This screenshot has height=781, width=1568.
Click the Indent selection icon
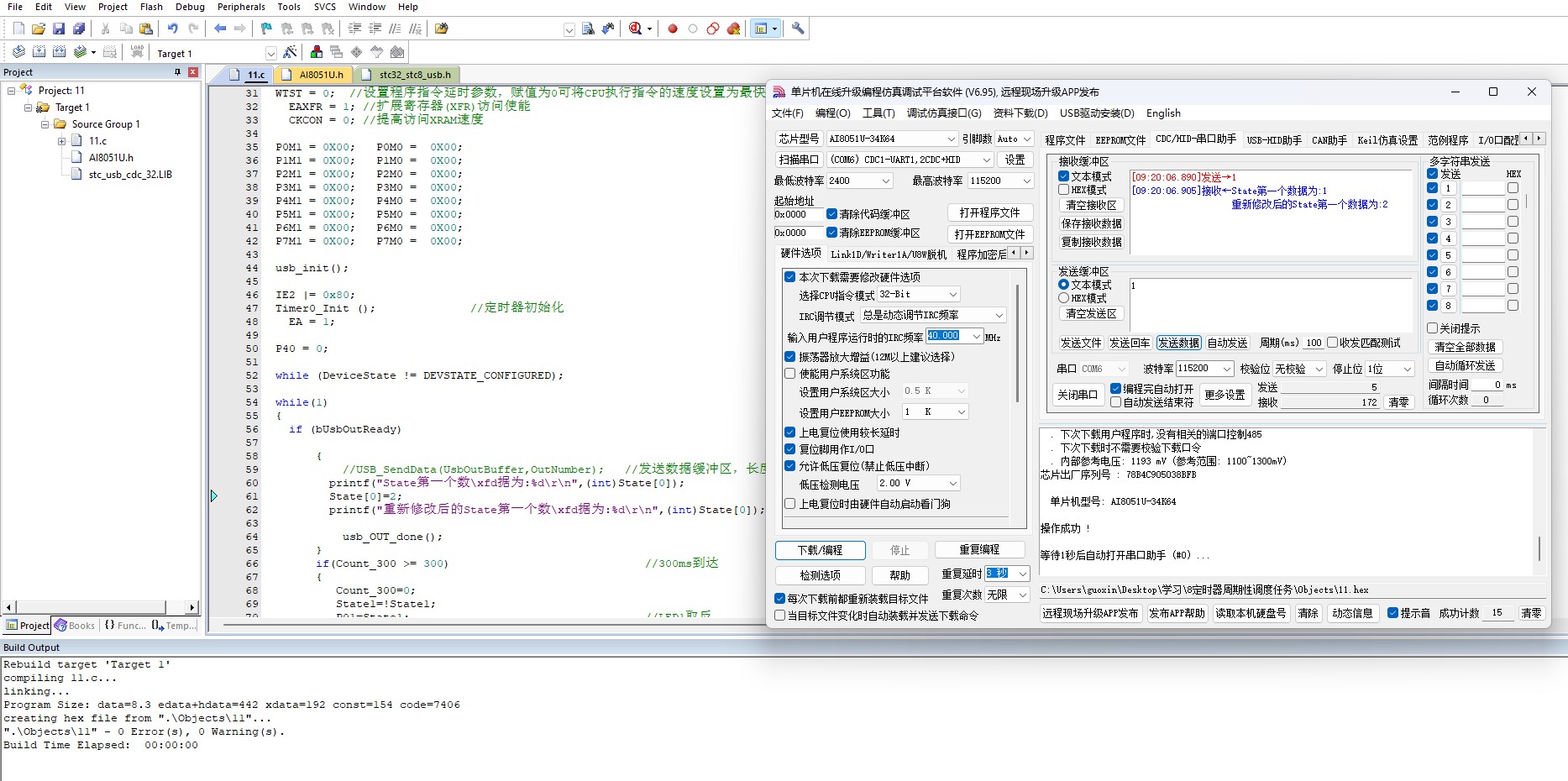tap(354, 29)
